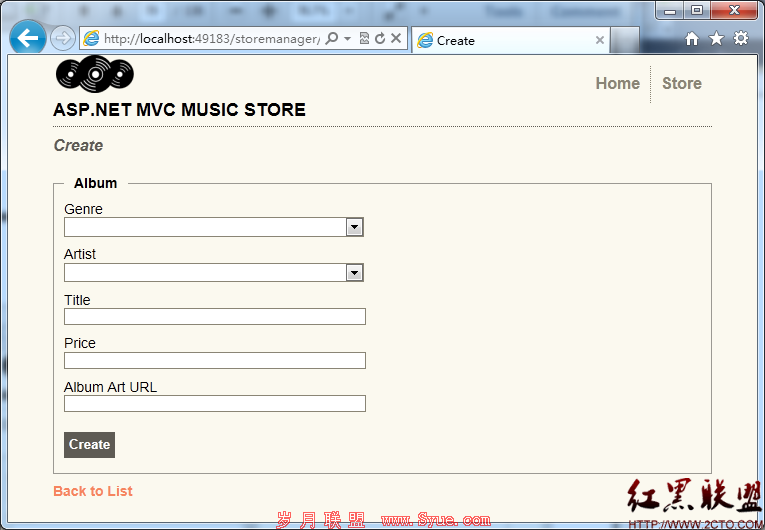
Task: Open the browser home page icon
Action: point(692,38)
